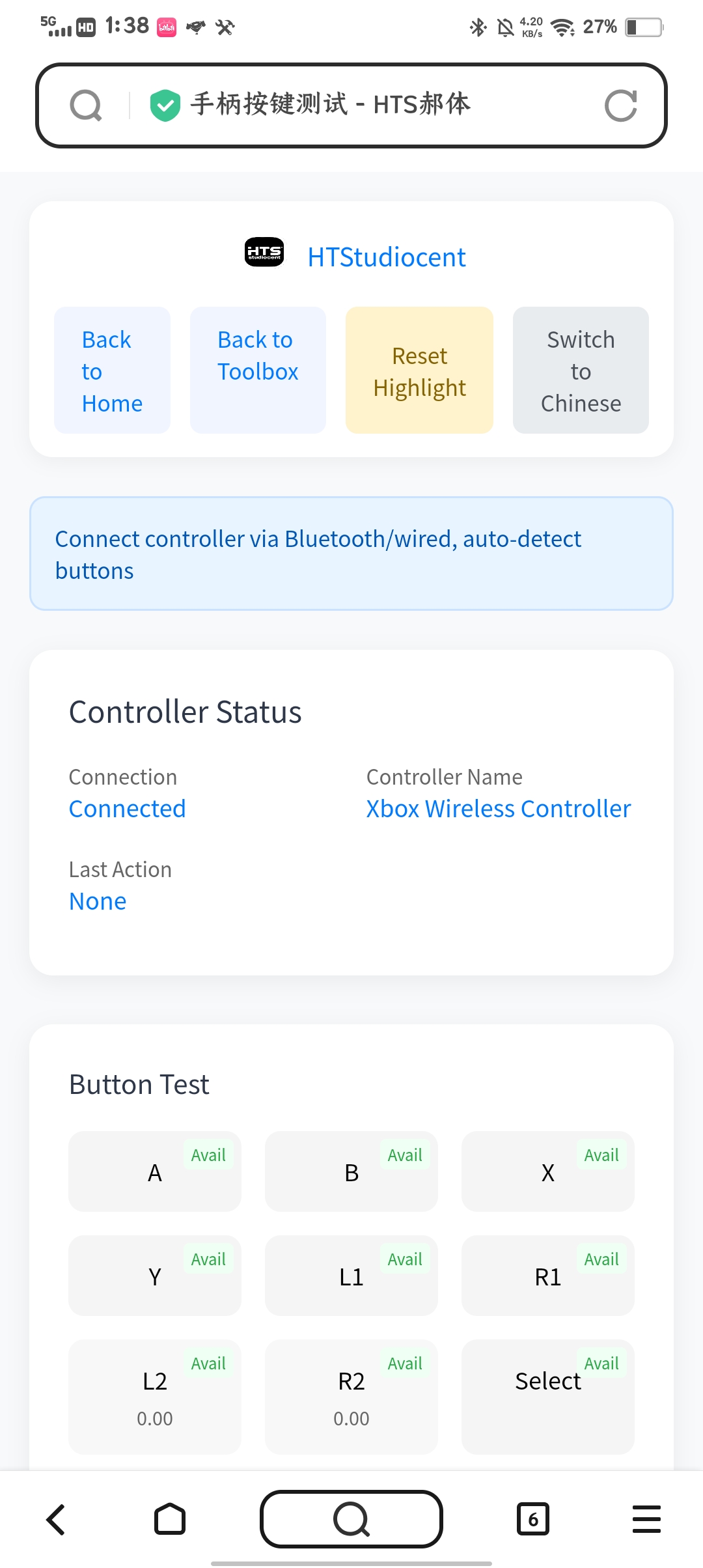Tap the green security shield icon
The width and height of the screenshot is (703, 1568).
point(165,105)
